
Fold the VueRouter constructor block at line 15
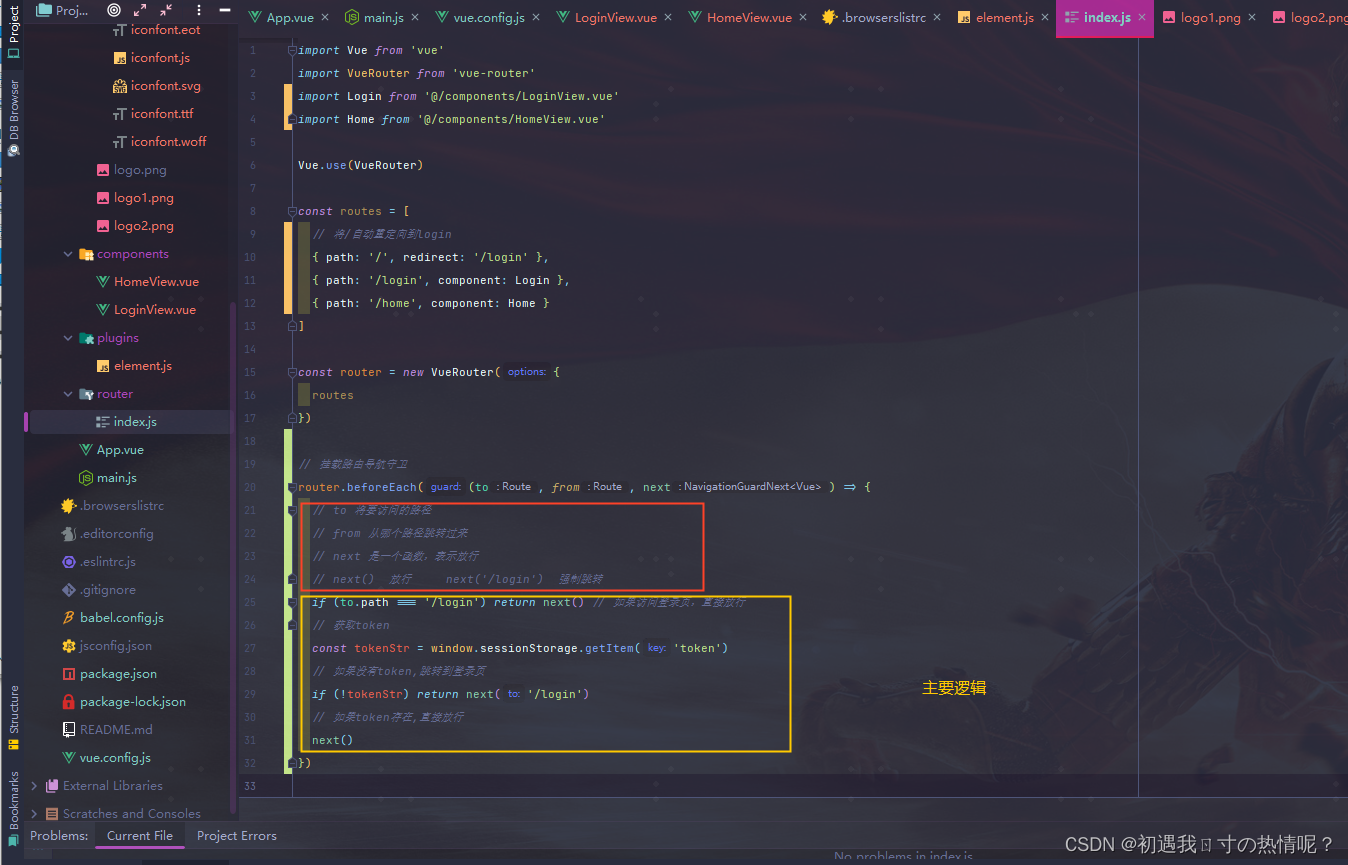pos(291,372)
